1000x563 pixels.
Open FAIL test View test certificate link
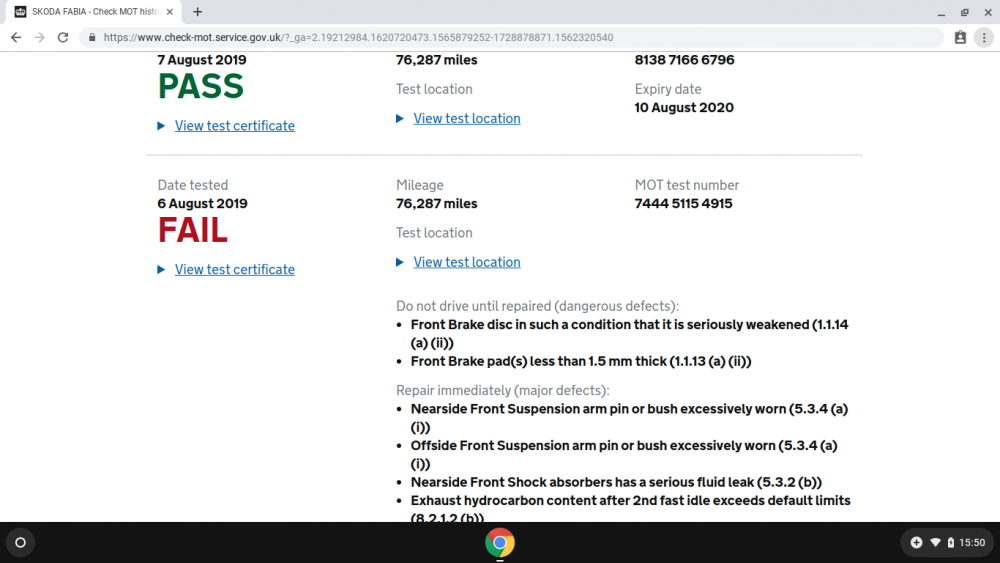pos(235,270)
